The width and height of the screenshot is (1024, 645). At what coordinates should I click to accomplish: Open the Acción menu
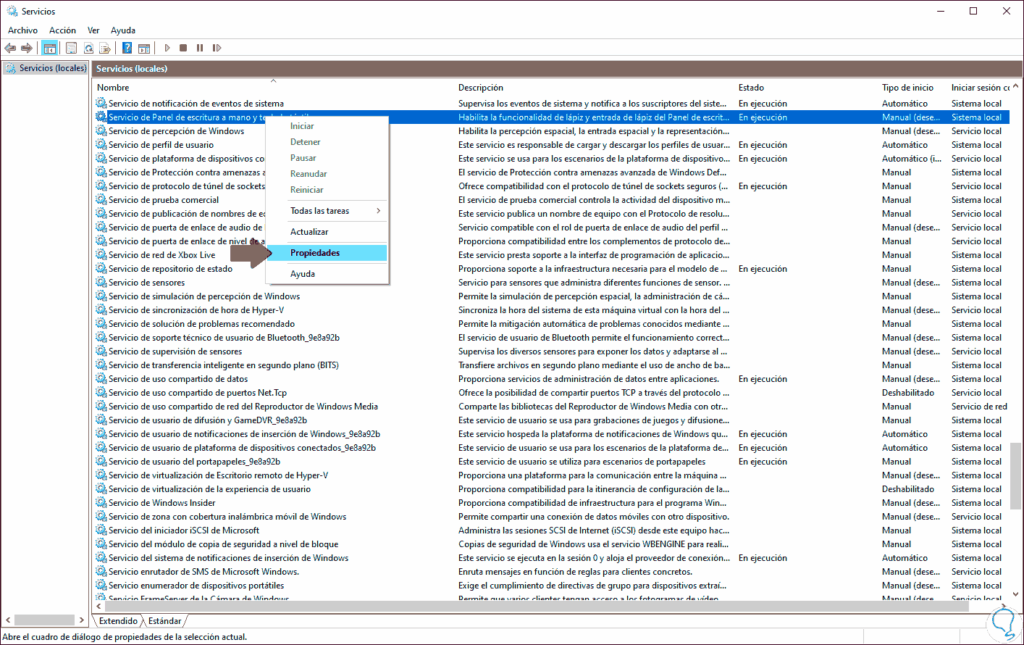pyautogui.click(x=62, y=29)
